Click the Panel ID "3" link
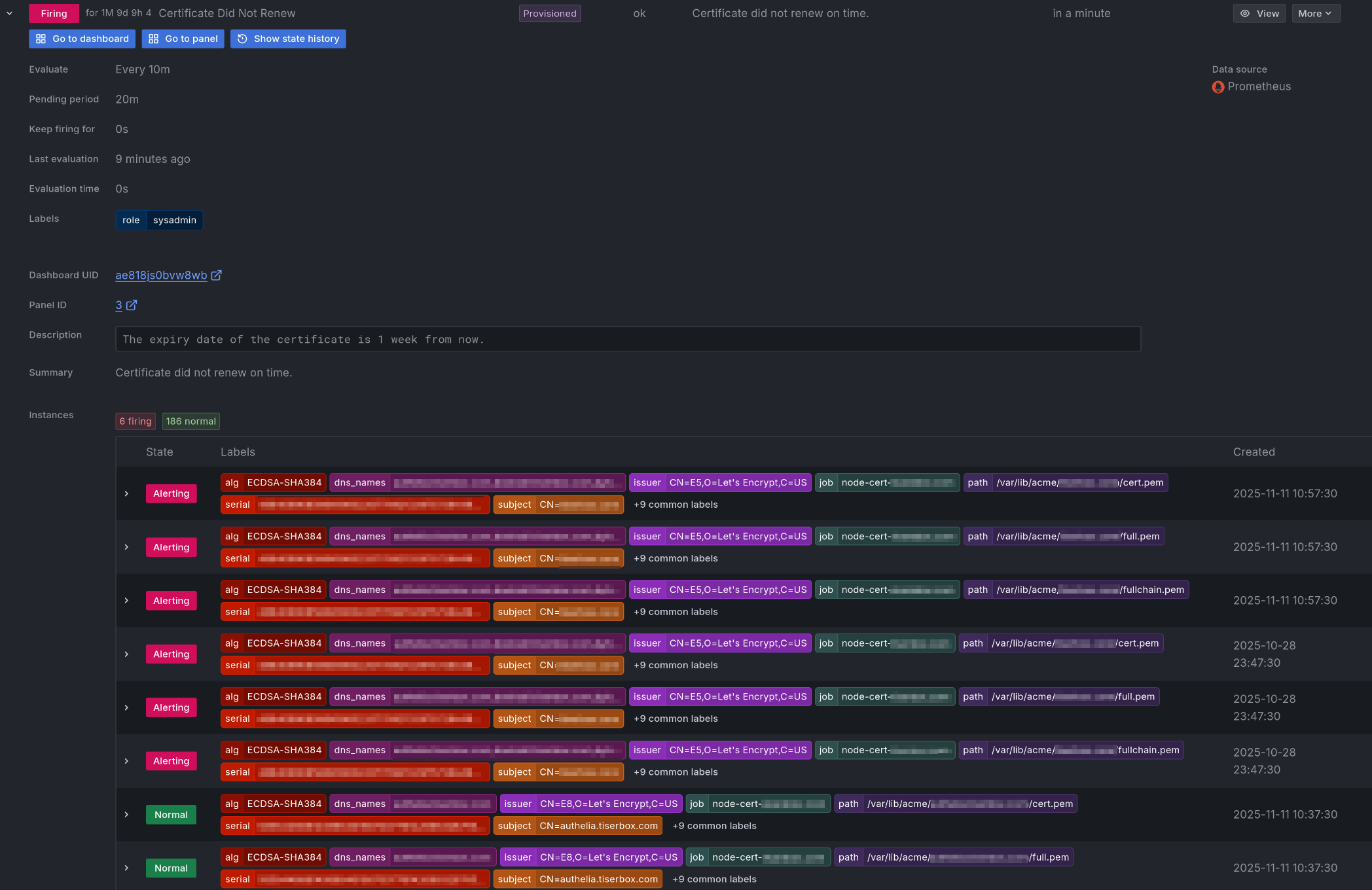This screenshot has width=1372, height=890. [x=118, y=305]
